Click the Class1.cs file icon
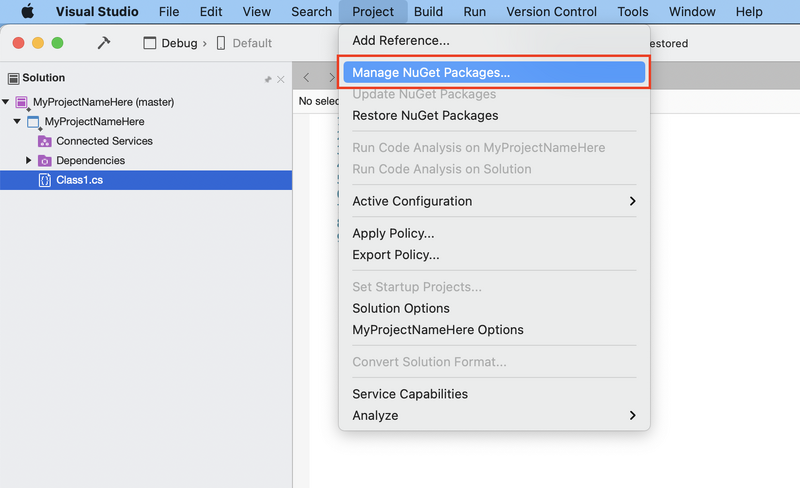 click(x=45, y=180)
